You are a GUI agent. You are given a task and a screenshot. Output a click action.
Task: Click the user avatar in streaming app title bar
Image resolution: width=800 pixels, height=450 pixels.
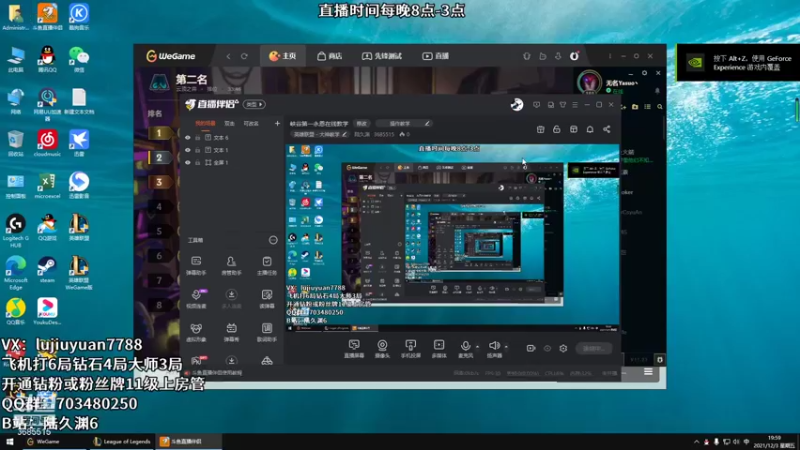(517, 105)
